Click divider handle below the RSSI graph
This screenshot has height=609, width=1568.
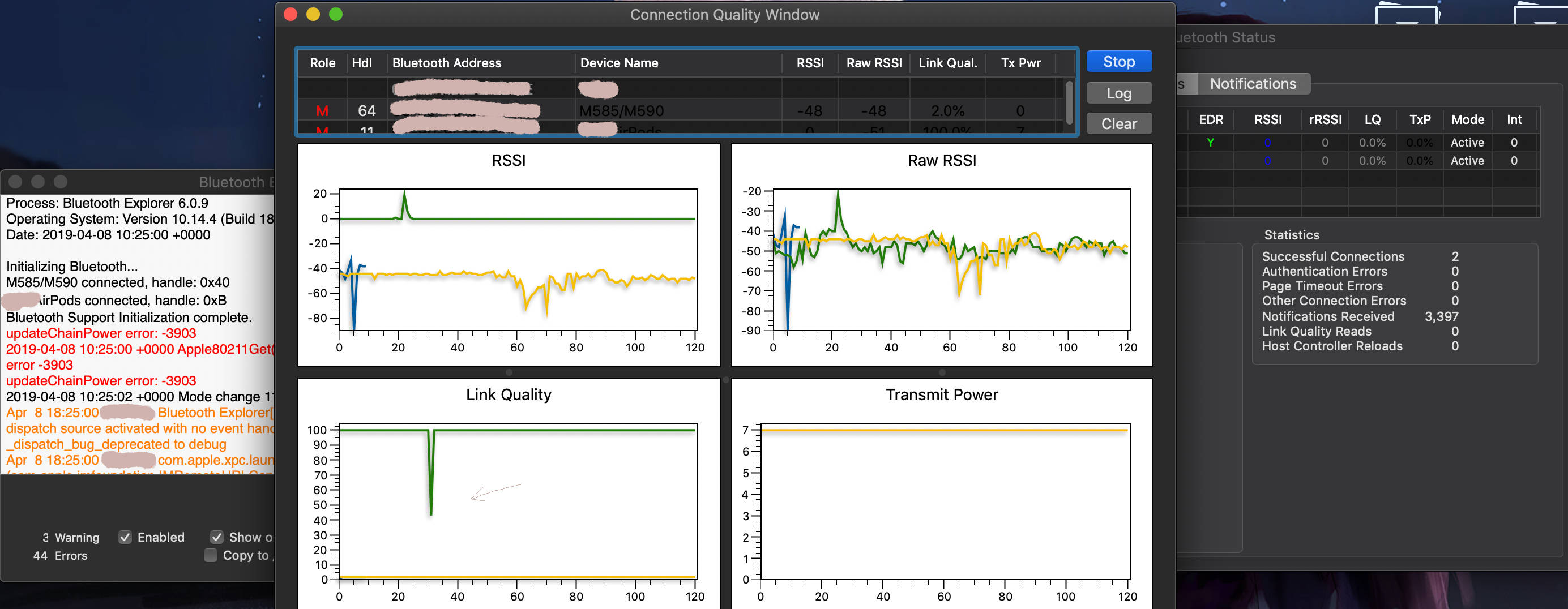[509, 372]
